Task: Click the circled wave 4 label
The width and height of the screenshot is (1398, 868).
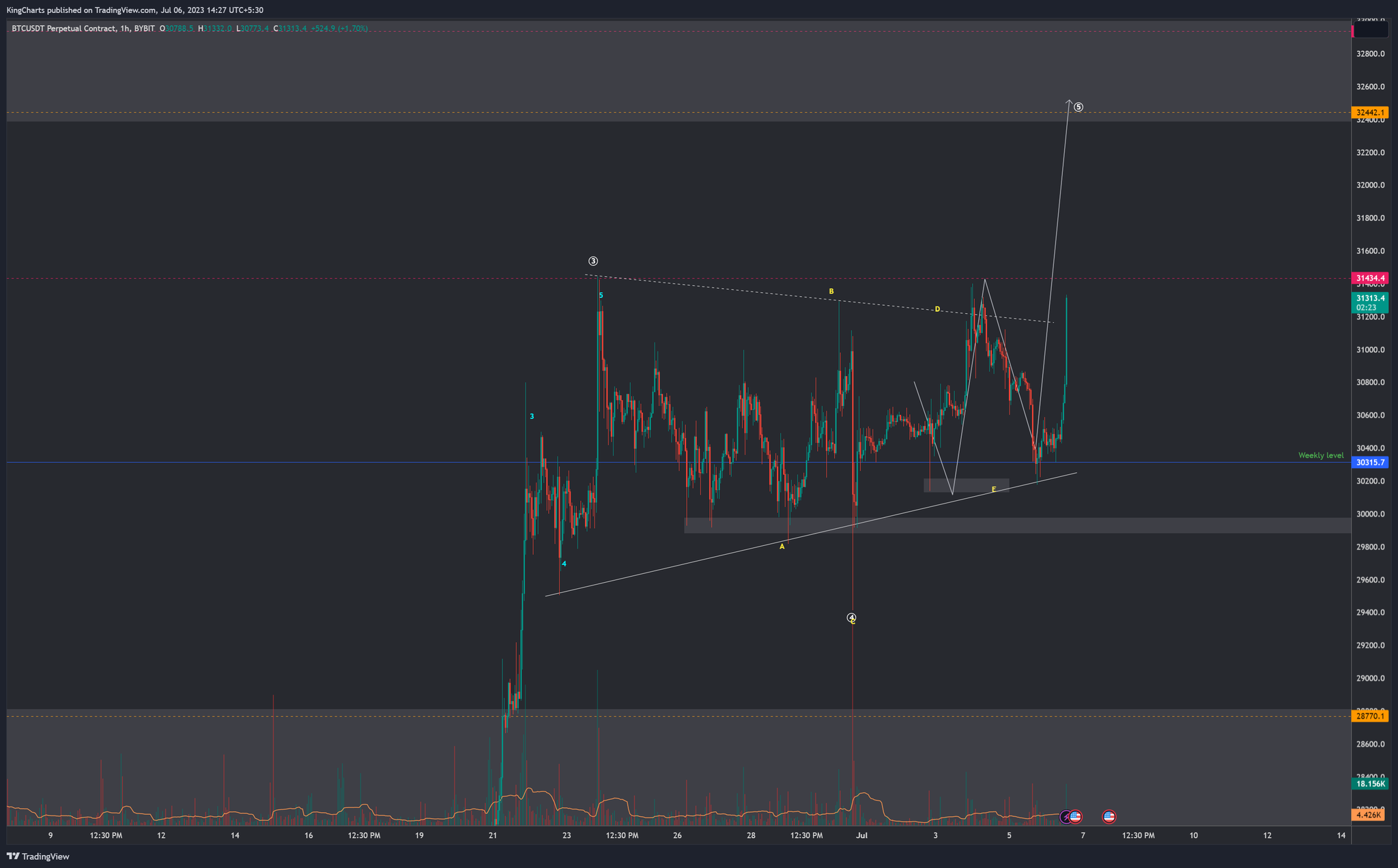Action: coord(851,618)
